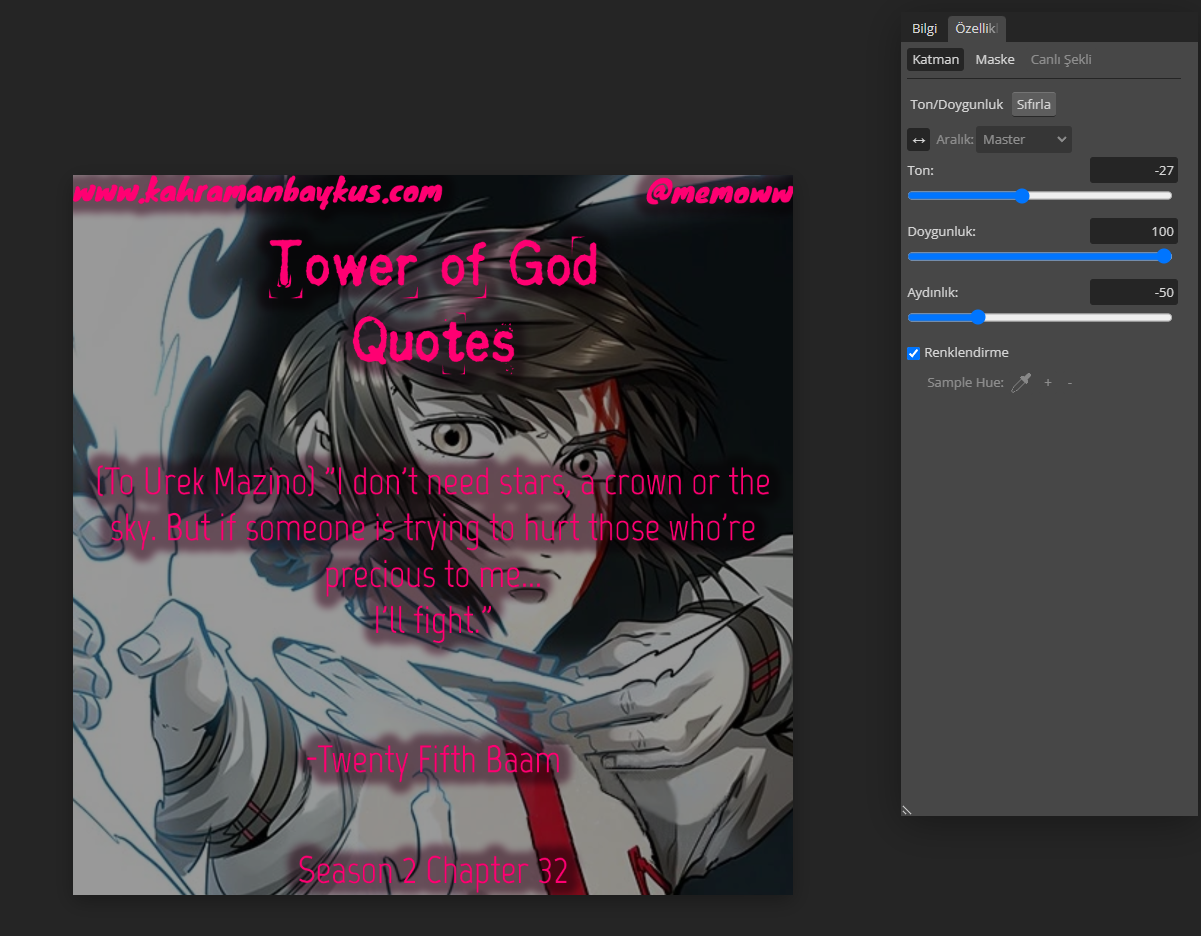The image size is (1201, 936).
Task: Click the plus icon next to Sample Hue
Action: pos(1048,382)
